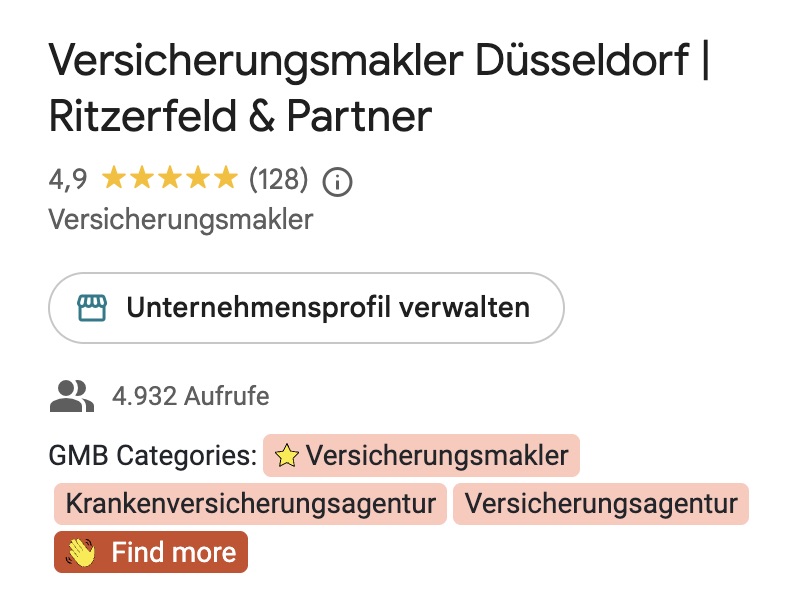Image resolution: width=804 pixels, height=600 pixels.
Task: Select the highlighted Versicherungsmakler primary category tag
Action: 421,455
